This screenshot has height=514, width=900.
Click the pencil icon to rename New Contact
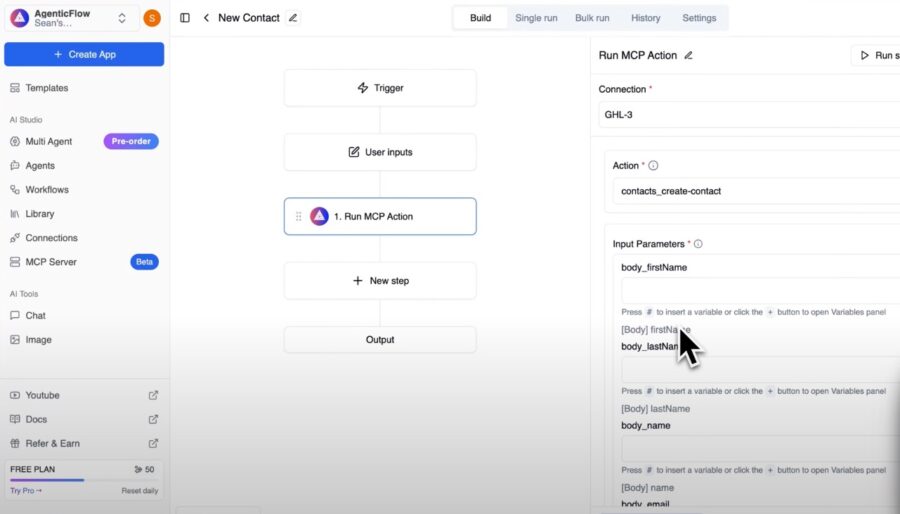(x=293, y=18)
